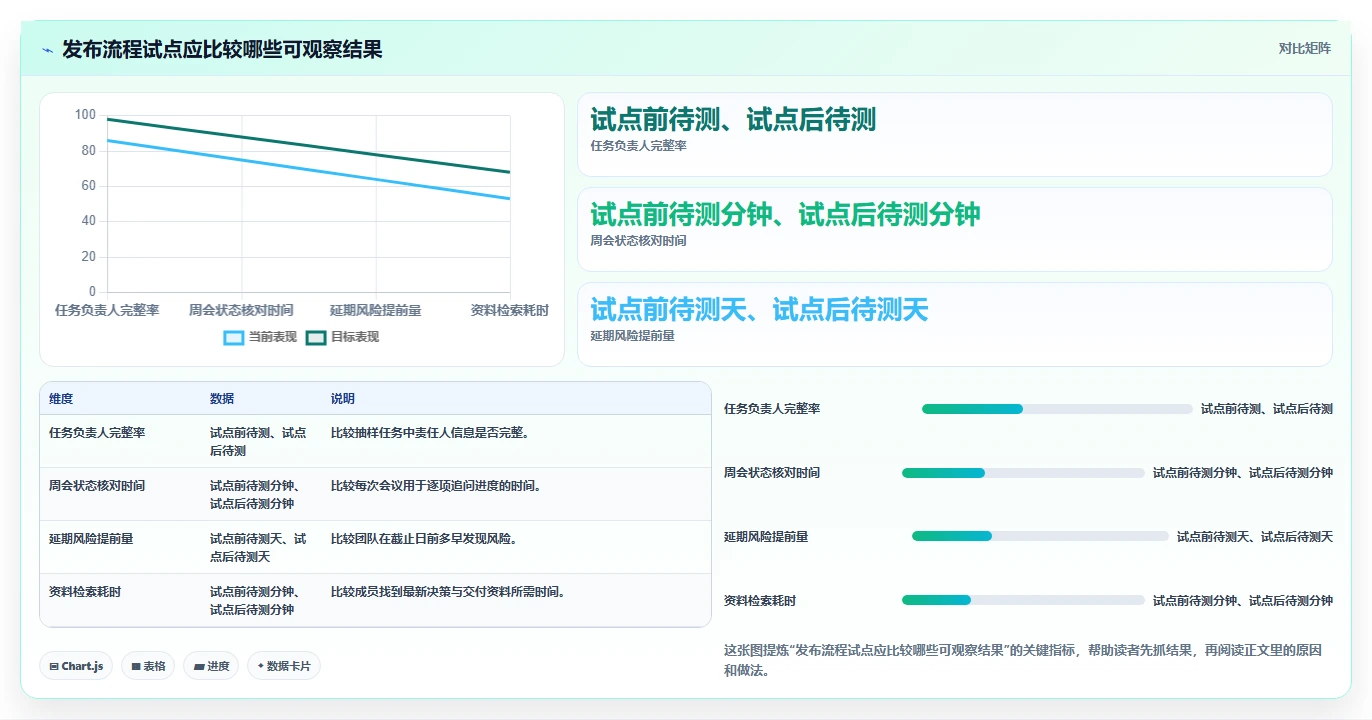Toggle the 目标表现 legend swatch
The width and height of the screenshot is (1372, 720).
tap(316, 338)
